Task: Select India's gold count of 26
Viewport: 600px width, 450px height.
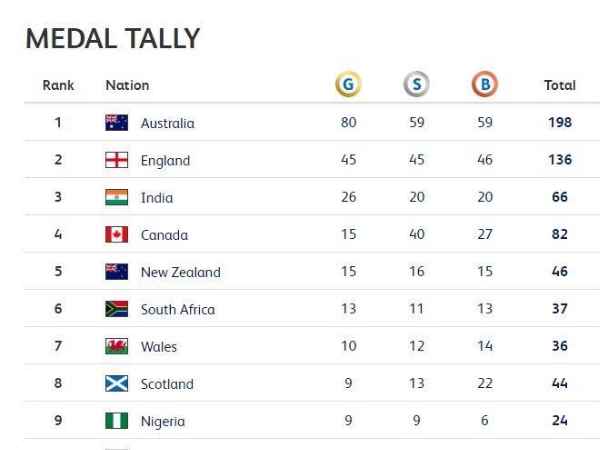Action: 349,197
